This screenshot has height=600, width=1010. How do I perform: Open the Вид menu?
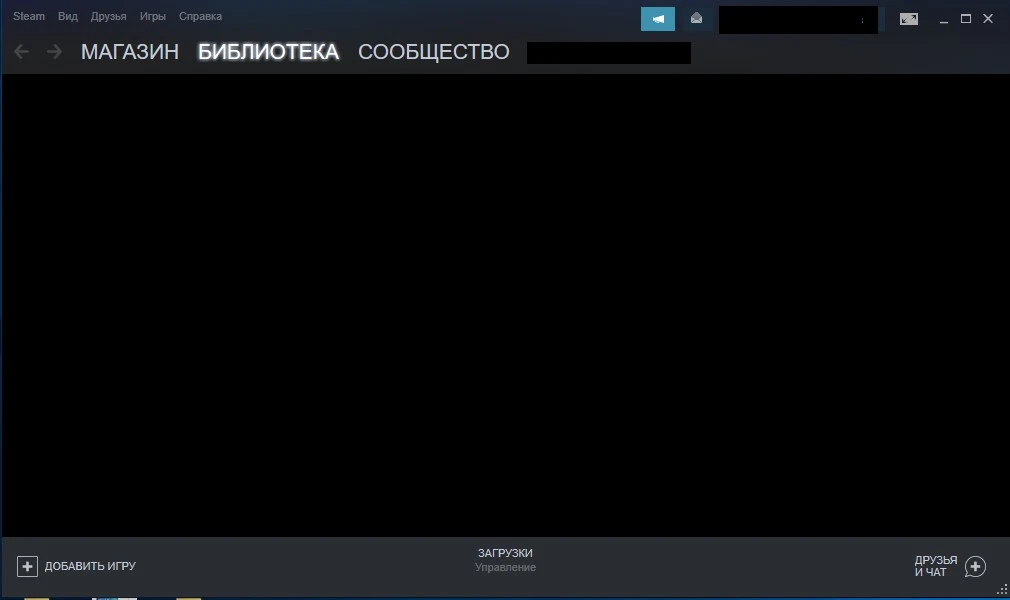[x=68, y=16]
